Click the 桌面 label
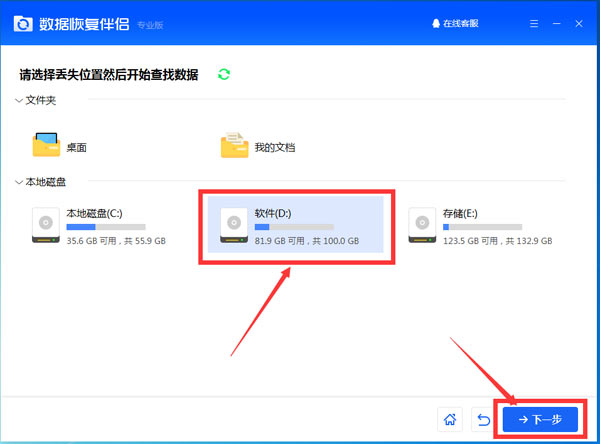The image size is (600, 444). click(77, 147)
